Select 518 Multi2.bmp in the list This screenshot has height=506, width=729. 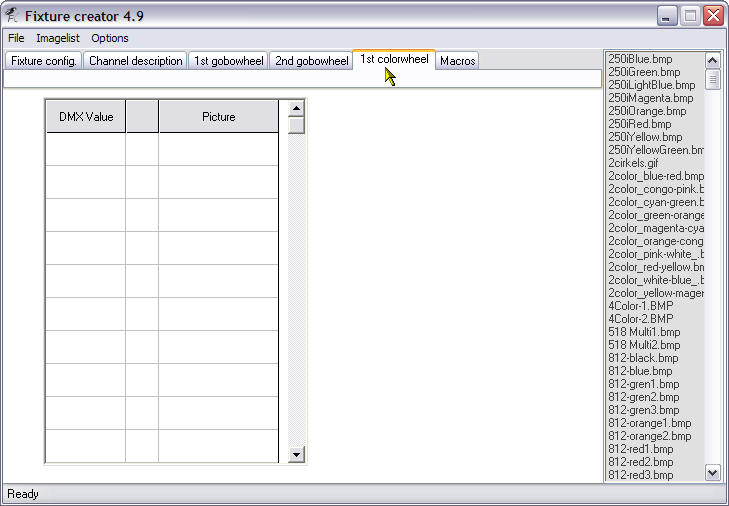click(644, 345)
